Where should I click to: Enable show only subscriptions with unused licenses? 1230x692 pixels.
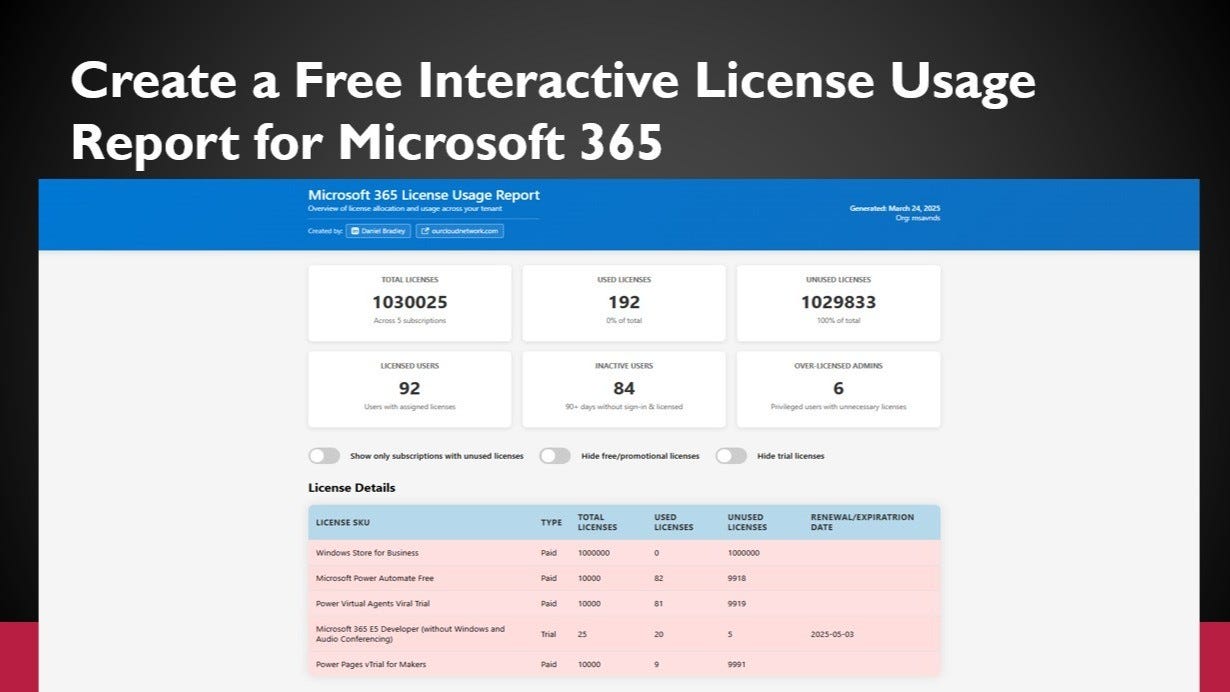[324, 456]
